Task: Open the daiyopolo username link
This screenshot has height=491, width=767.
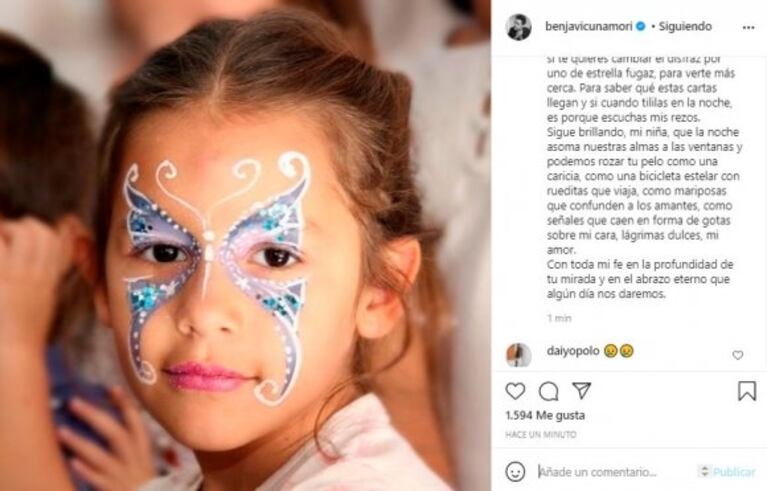Action: 573,351
